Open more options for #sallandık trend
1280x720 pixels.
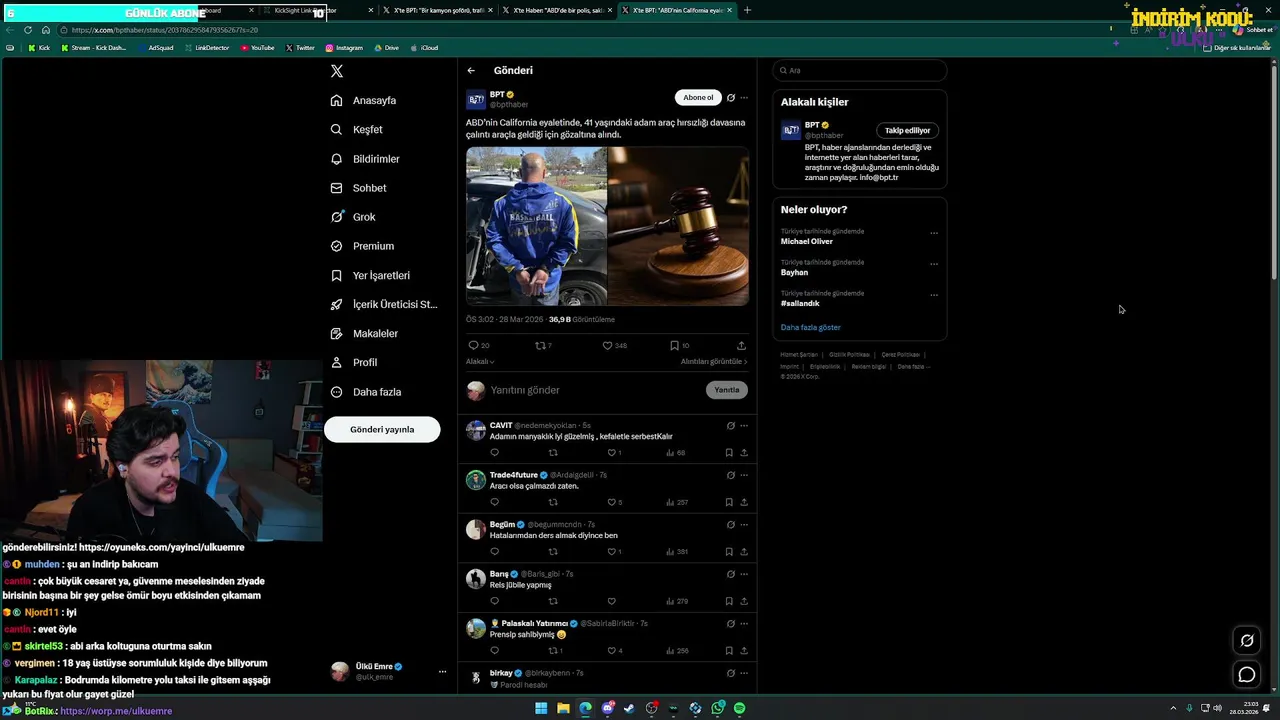pos(934,295)
